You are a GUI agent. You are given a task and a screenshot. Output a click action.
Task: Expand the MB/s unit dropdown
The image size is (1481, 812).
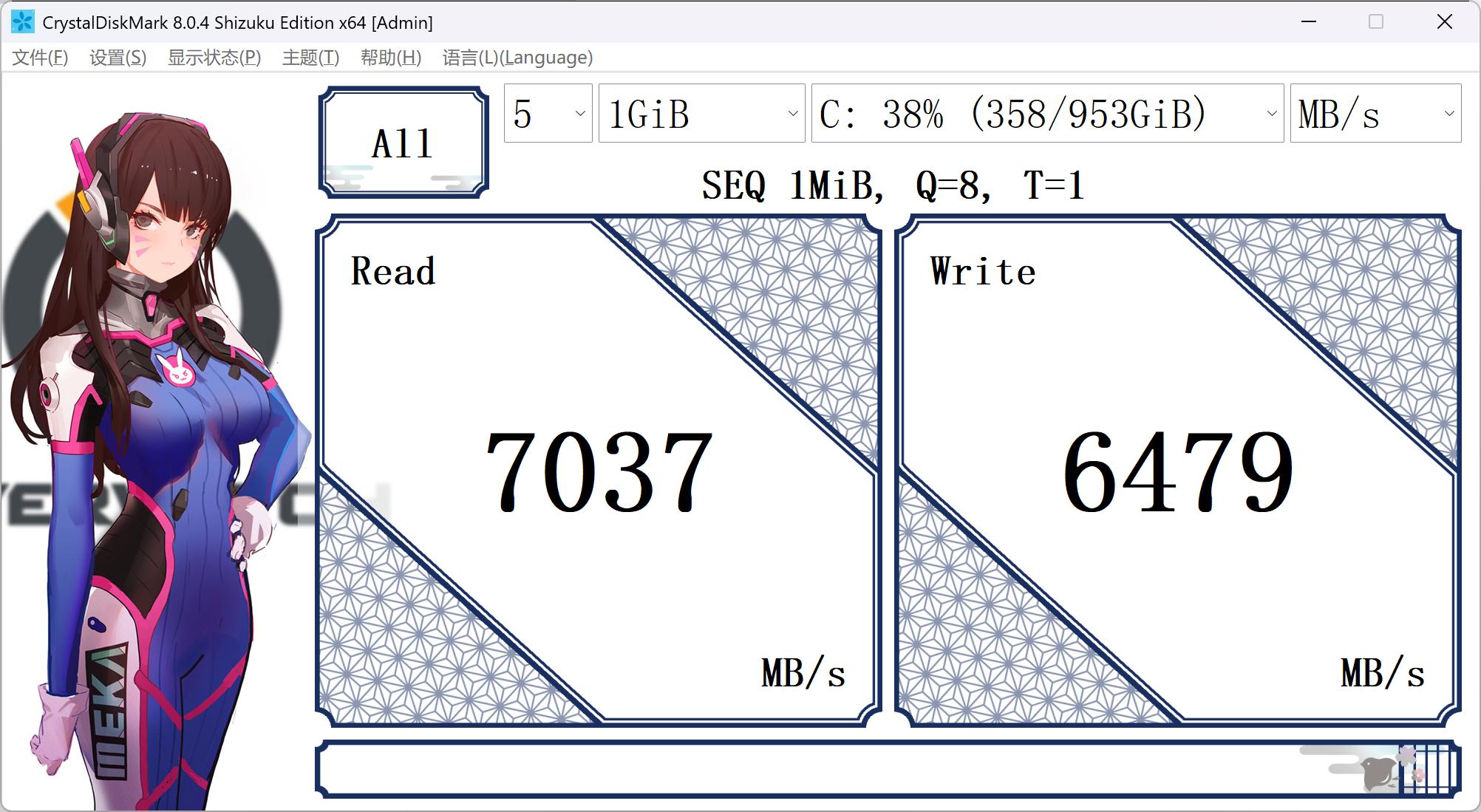point(1375,113)
